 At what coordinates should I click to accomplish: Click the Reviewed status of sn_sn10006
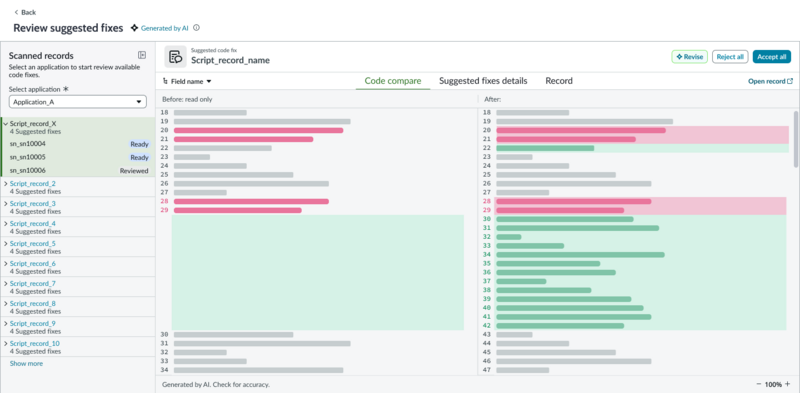[134, 170]
